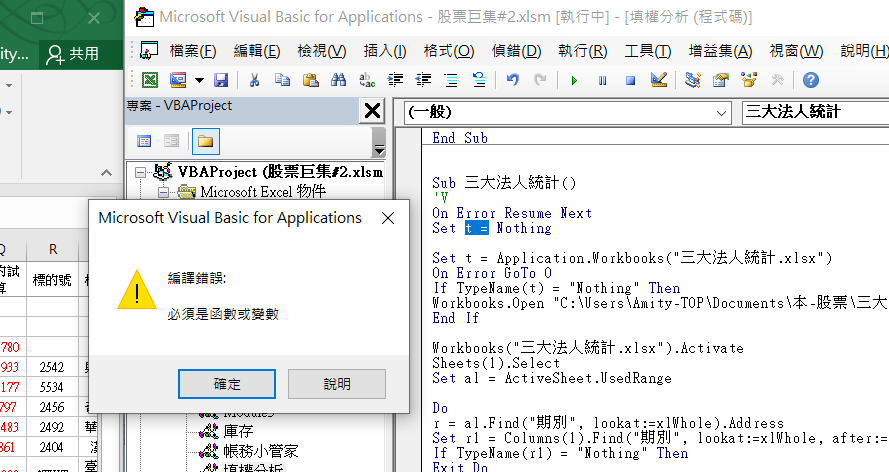Click the ab-ac replace icon

point(367,80)
